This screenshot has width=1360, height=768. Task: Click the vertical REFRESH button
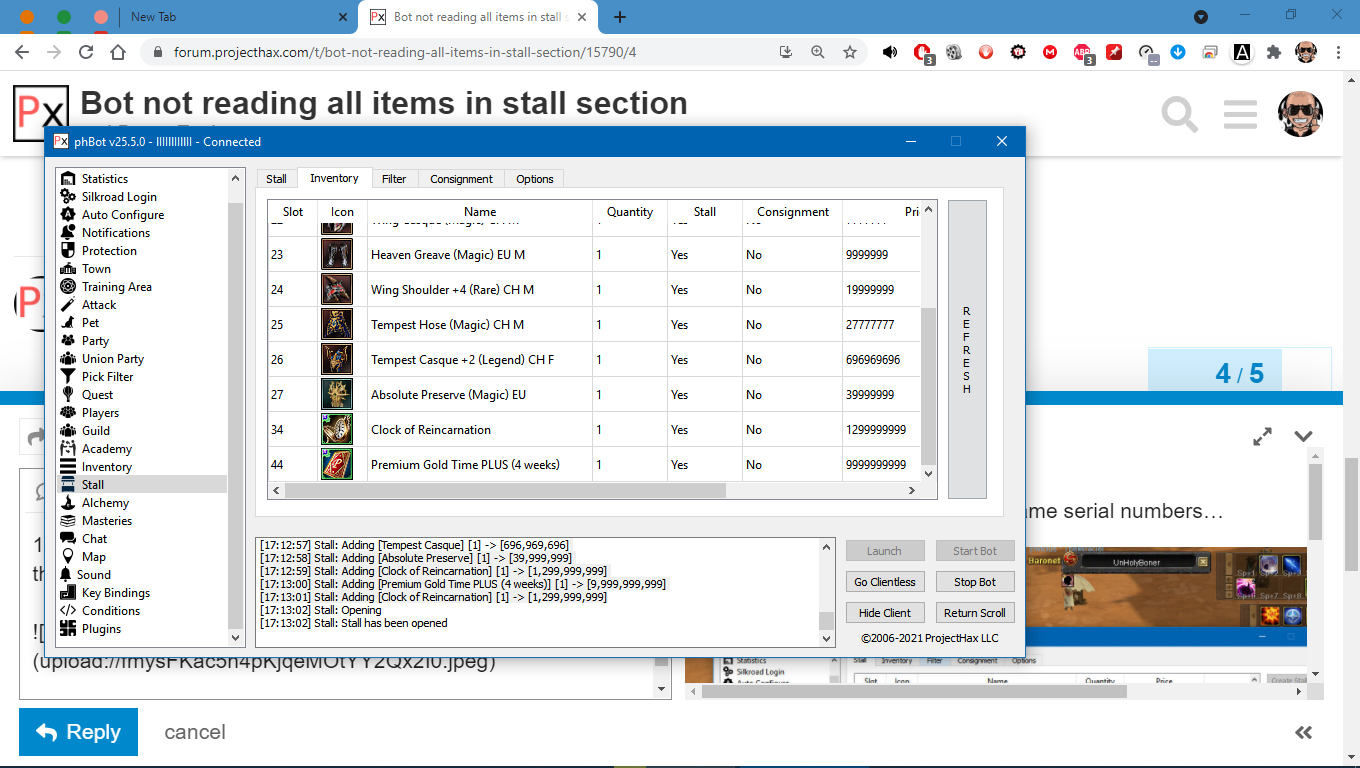pos(967,349)
